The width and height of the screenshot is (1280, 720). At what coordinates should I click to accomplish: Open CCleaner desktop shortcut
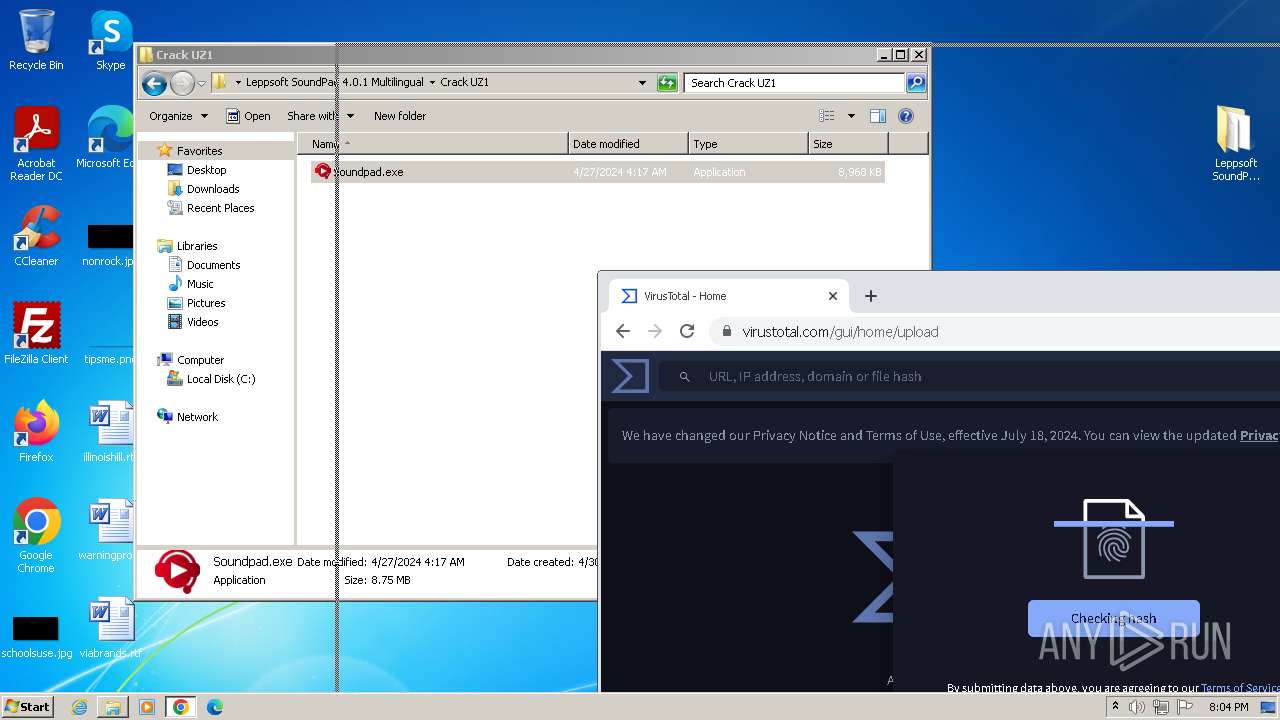(x=36, y=236)
